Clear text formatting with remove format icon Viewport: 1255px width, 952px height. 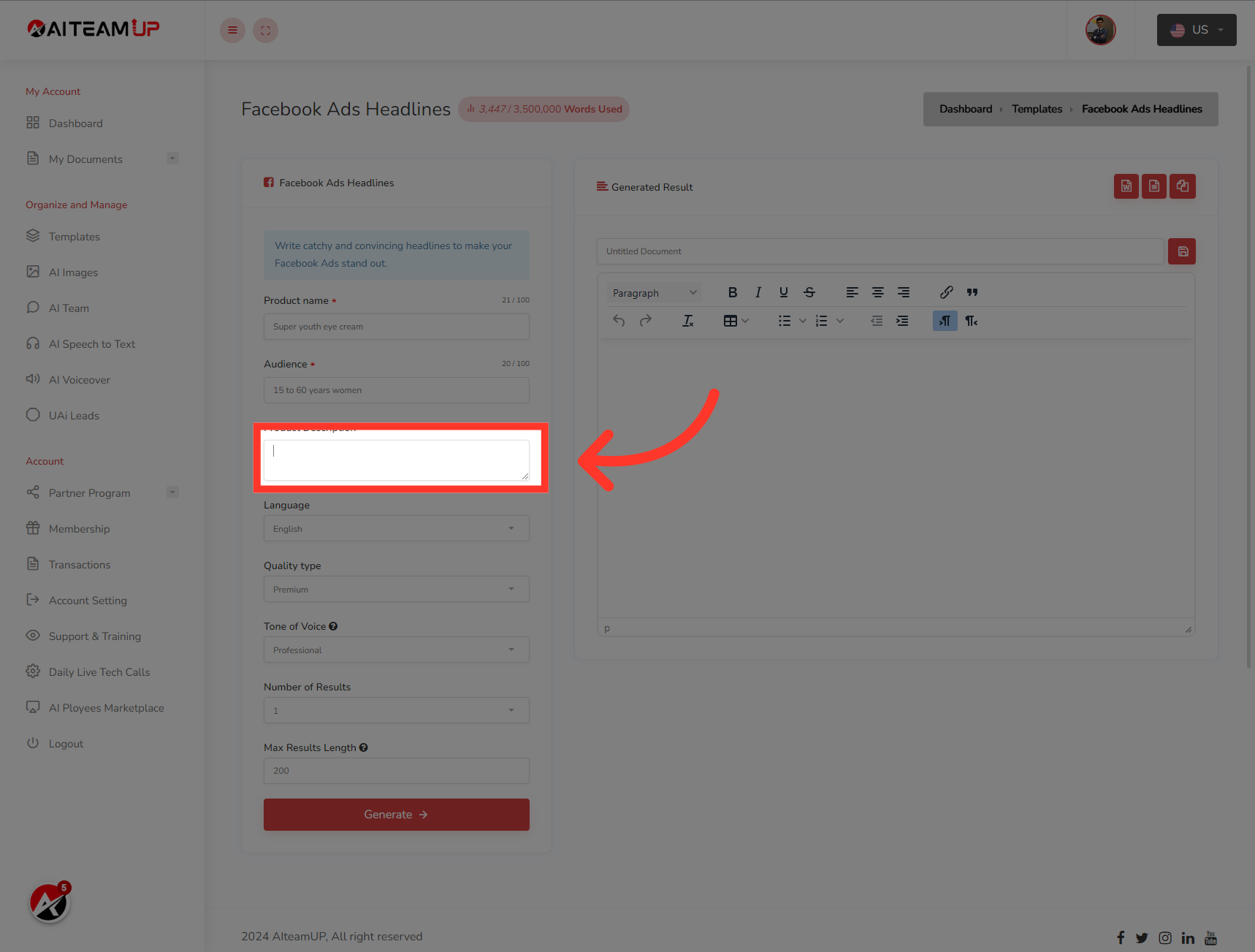coord(687,320)
